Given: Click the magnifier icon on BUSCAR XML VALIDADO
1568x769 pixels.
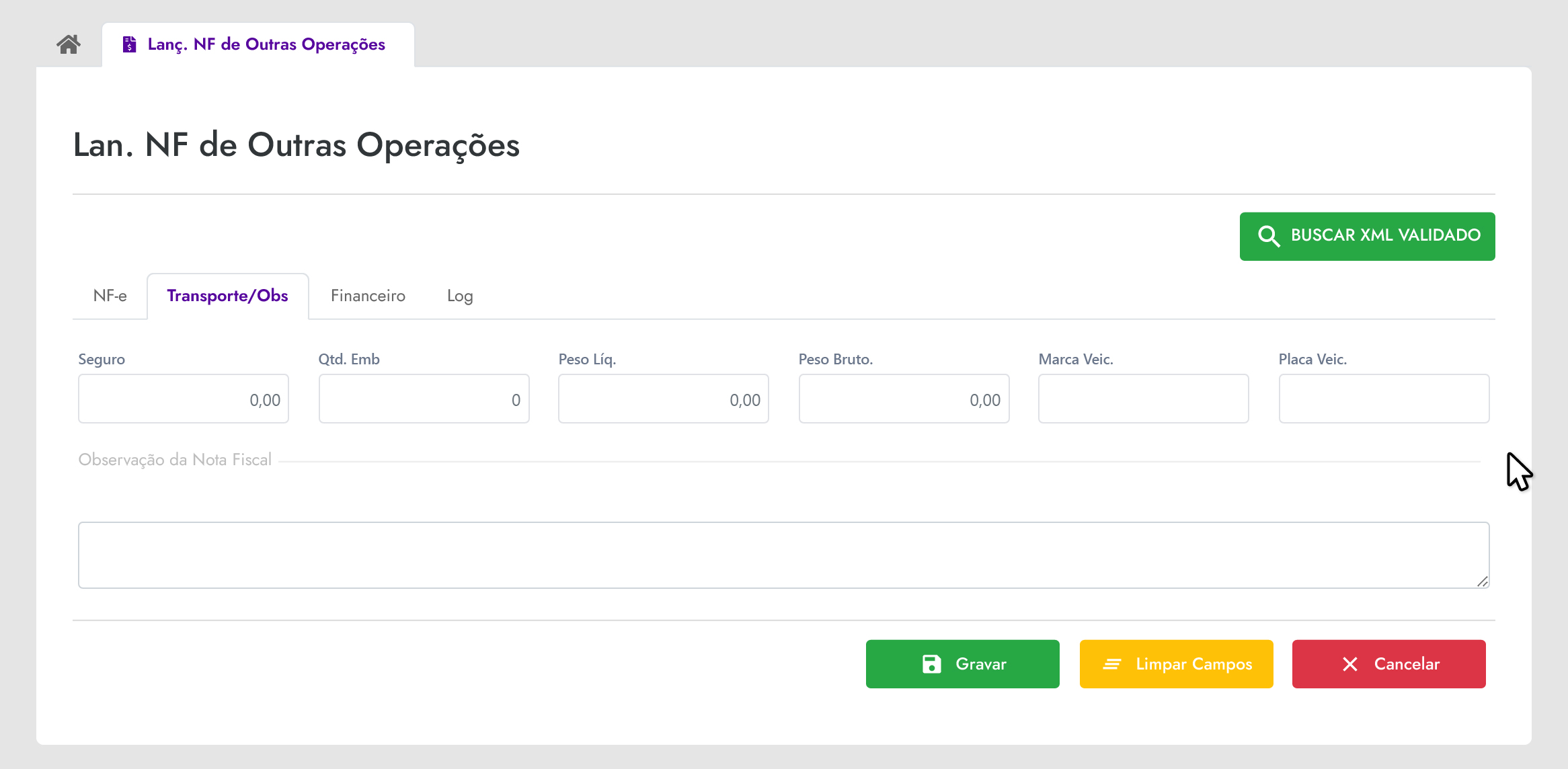Looking at the screenshot, I should point(1269,236).
